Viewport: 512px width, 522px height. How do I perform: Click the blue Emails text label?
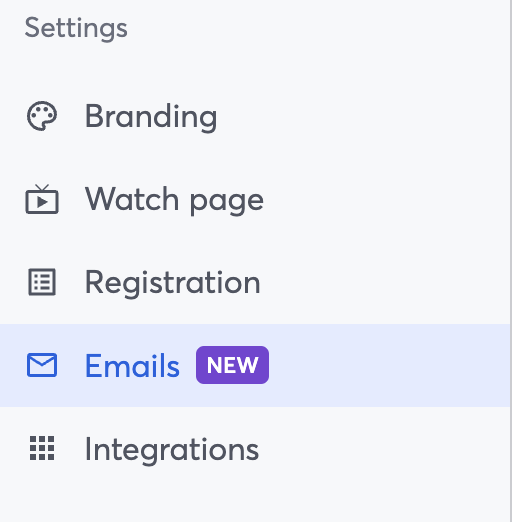tap(132, 365)
